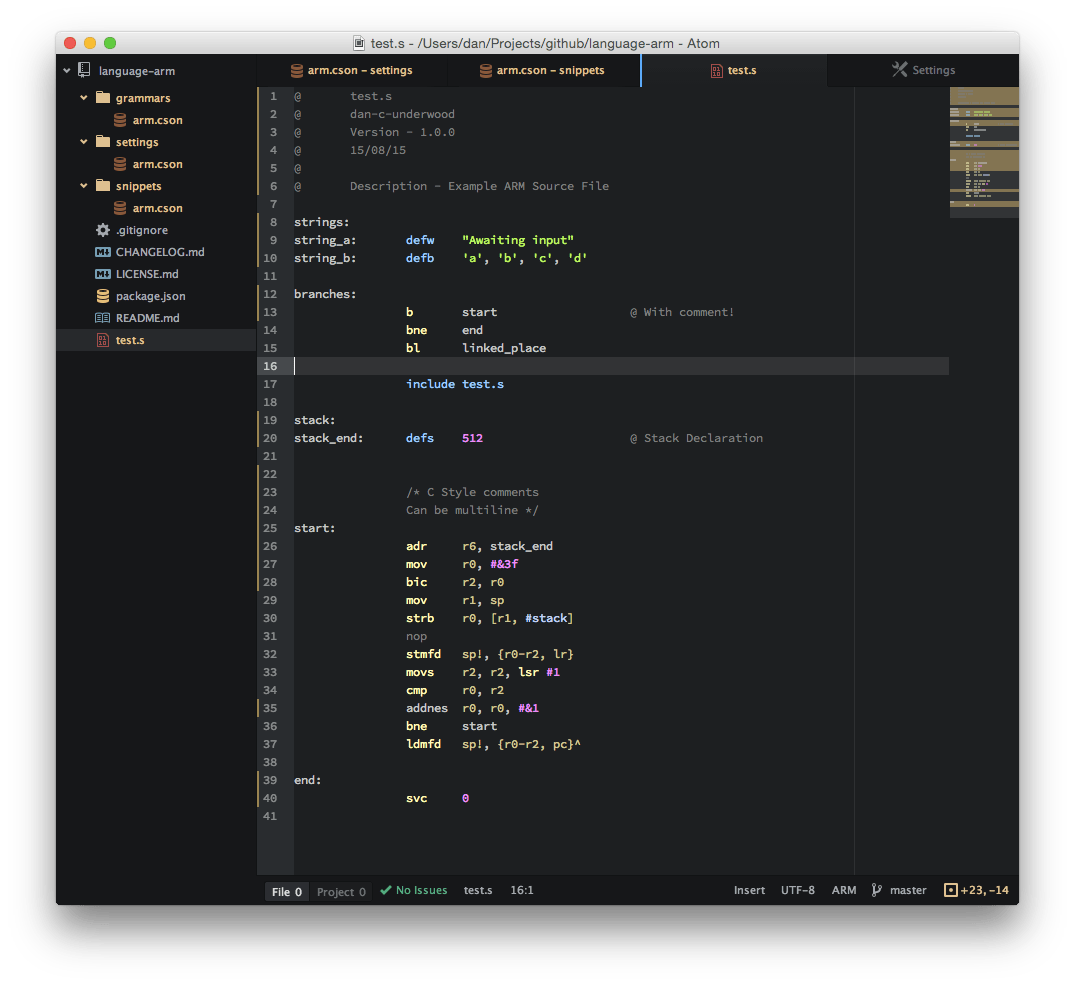
Task: Click the minimap preview pane
Action: coord(983,150)
